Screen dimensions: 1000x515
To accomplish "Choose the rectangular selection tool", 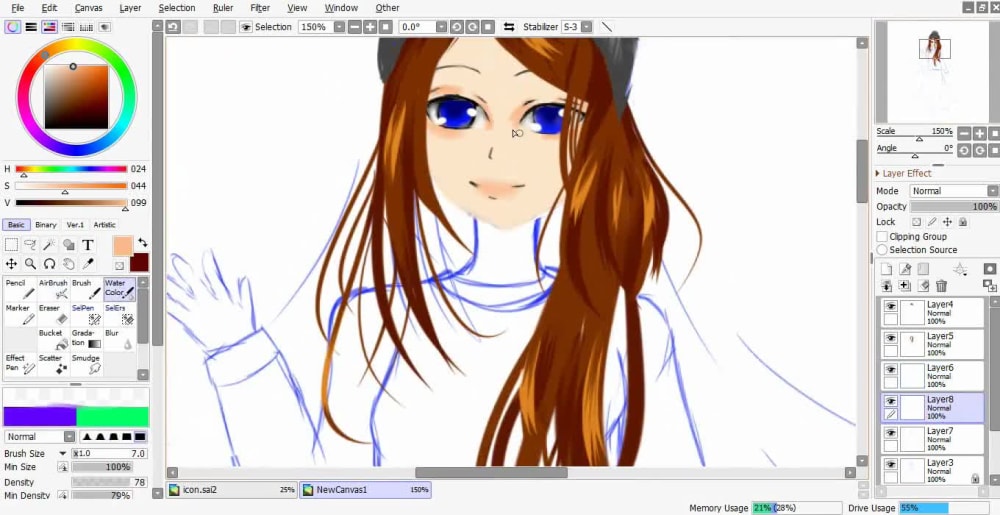I will [x=11, y=245].
